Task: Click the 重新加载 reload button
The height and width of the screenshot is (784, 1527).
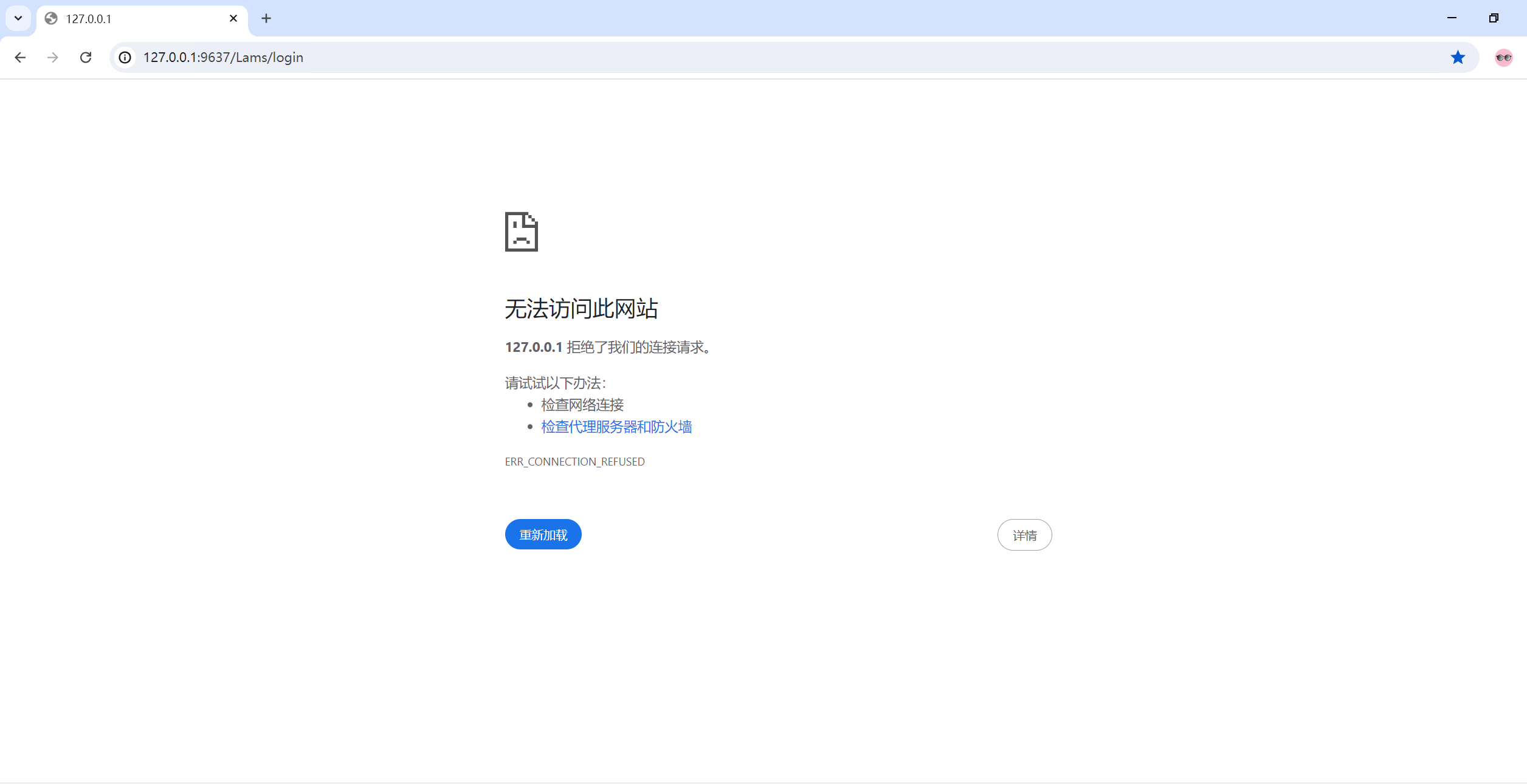Action: (543, 534)
